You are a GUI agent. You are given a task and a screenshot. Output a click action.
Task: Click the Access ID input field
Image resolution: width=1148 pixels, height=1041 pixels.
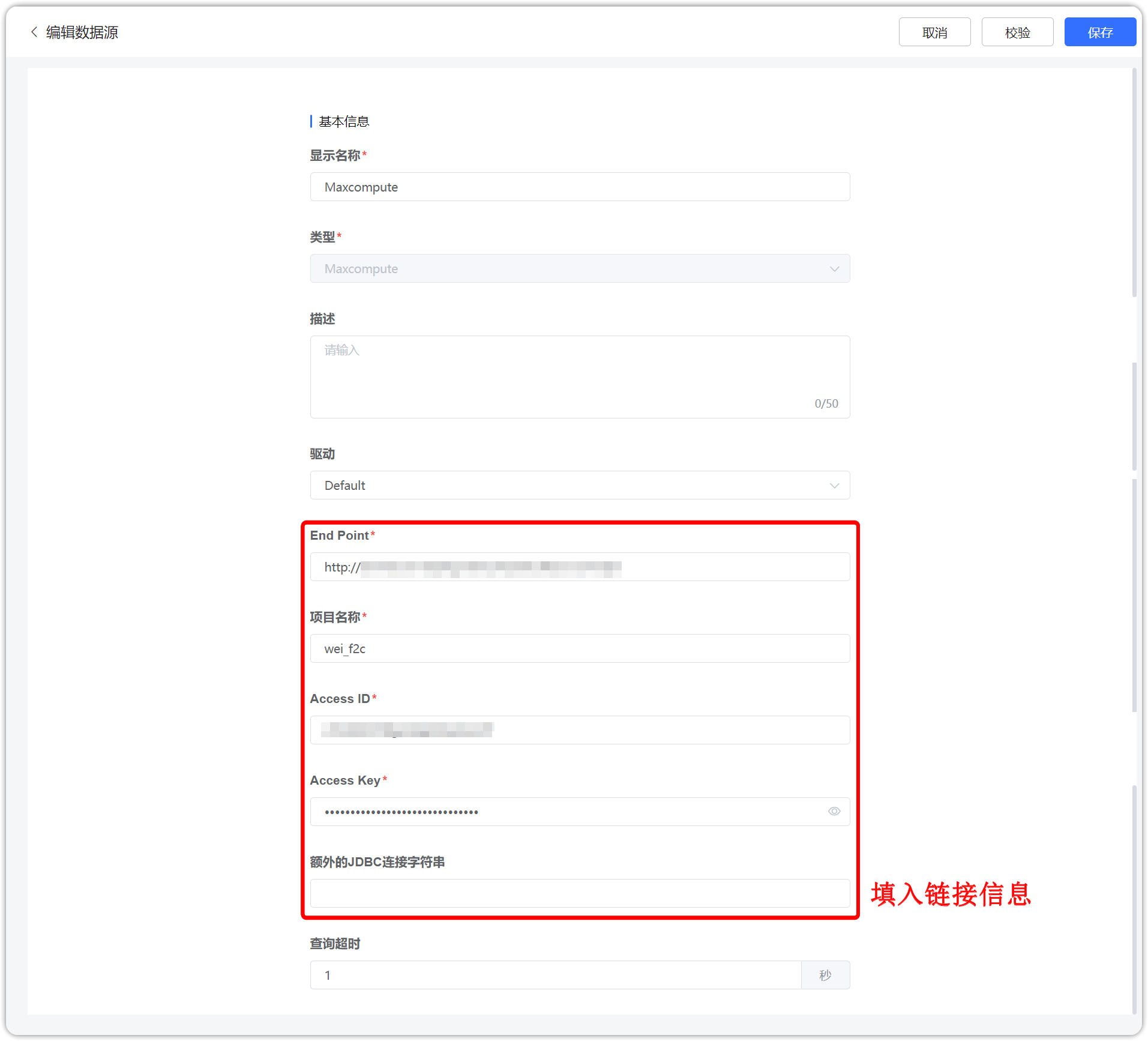pos(580,730)
